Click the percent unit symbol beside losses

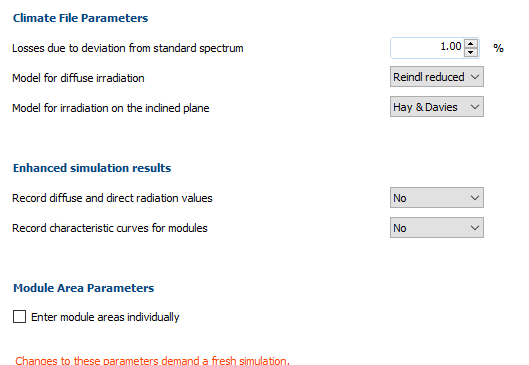[498, 48]
